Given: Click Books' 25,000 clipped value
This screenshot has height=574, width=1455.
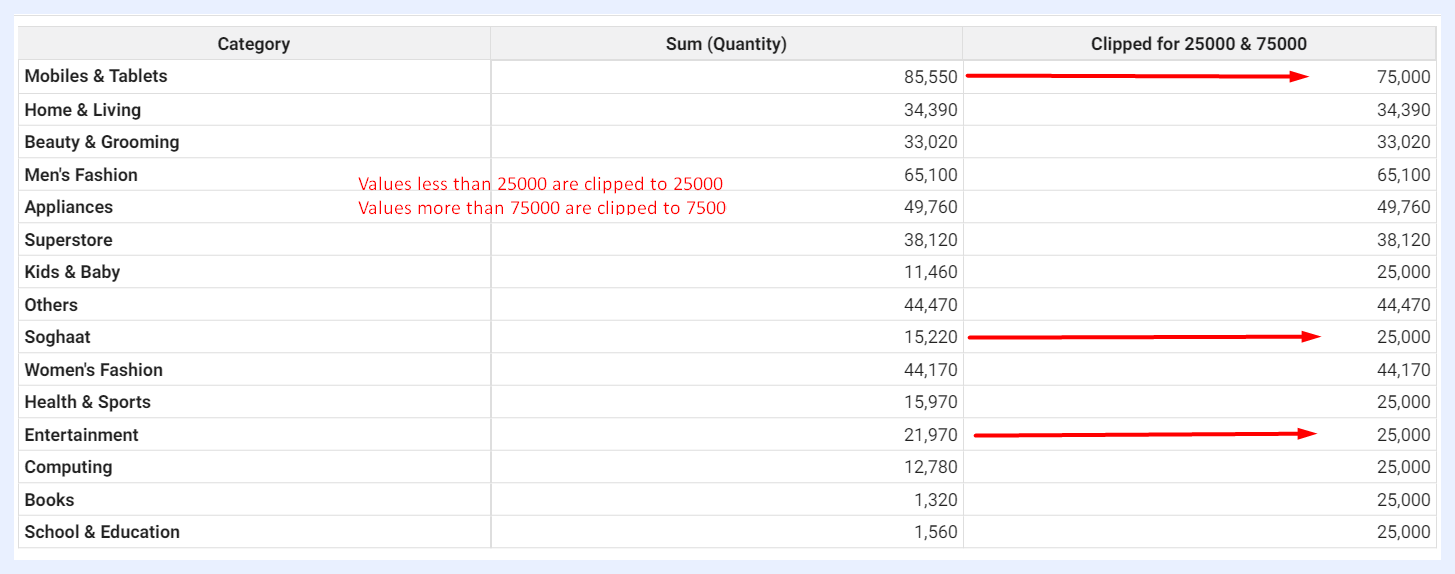Looking at the screenshot, I should pyautogui.click(x=1403, y=500).
